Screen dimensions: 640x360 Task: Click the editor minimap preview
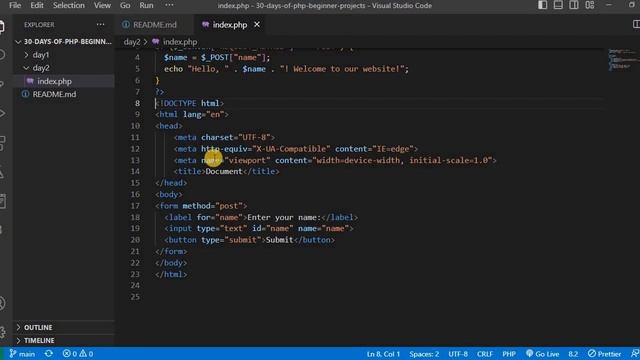pyautogui.click(x=624, y=60)
